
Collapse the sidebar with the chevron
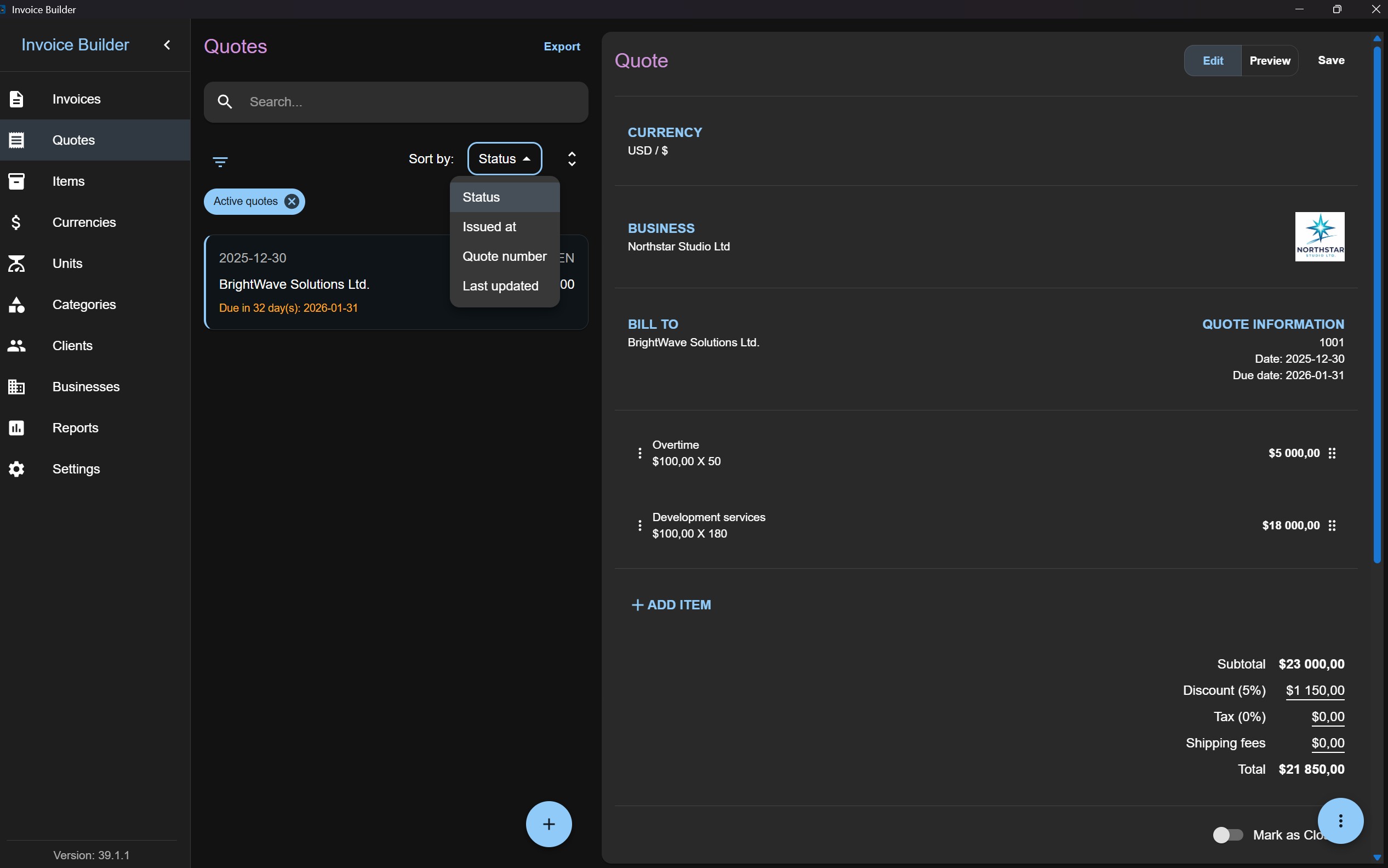(167, 45)
